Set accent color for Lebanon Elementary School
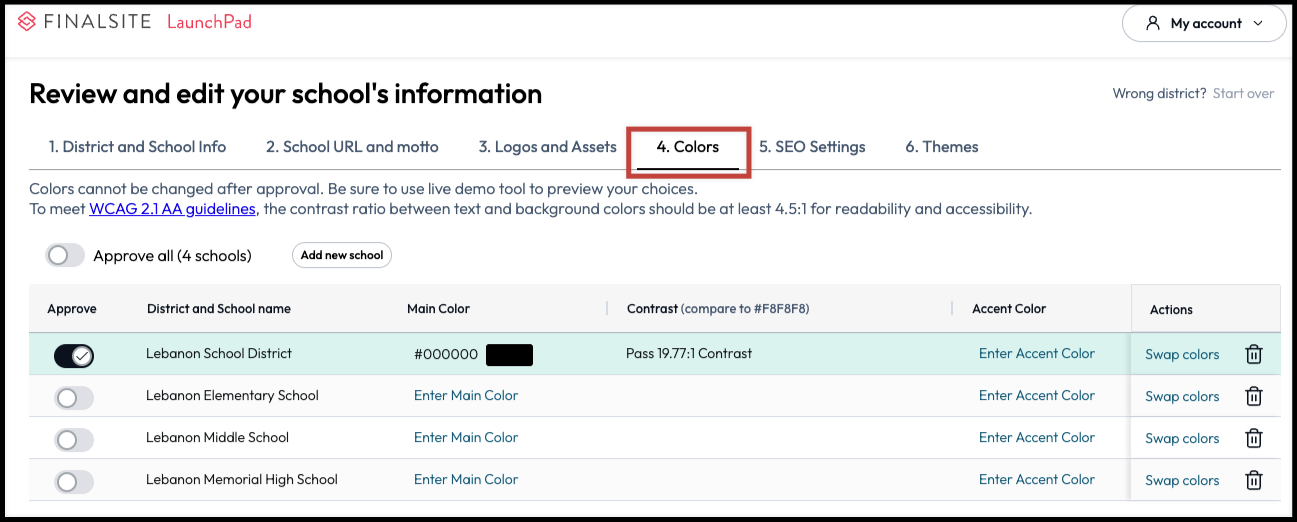Viewport: 1297px width, 522px height. (x=1037, y=395)
